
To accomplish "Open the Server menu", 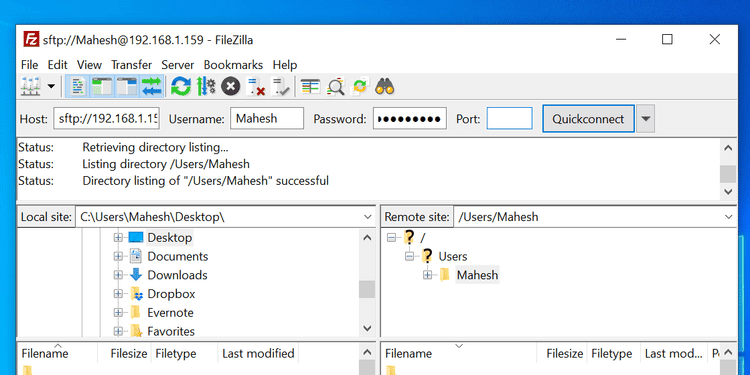I will tap(177, 65).
